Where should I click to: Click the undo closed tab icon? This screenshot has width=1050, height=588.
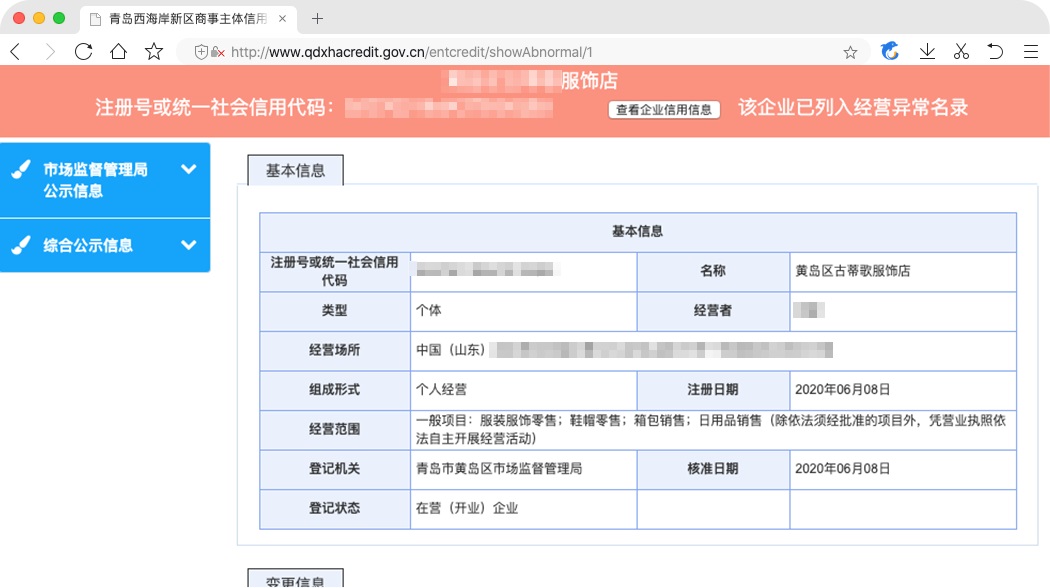(x=995, y=52)
